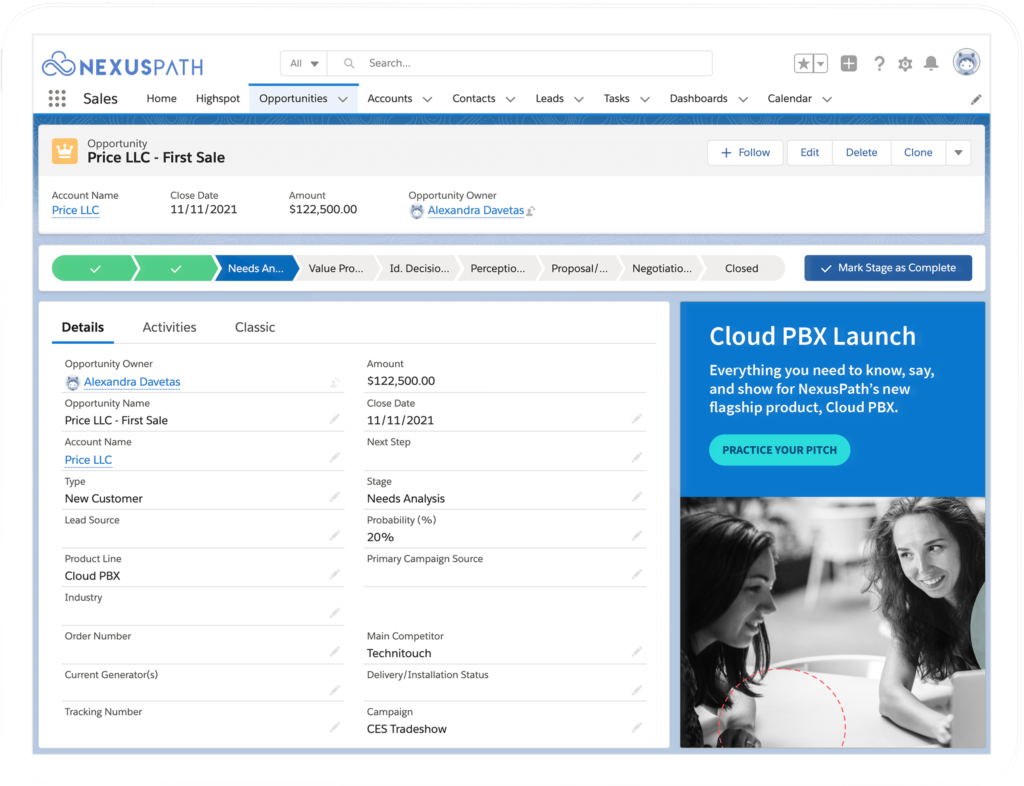This screenshot has height=786, width=1024.
Task: Expand the Leads tab chevron
Action: [579, 99]
